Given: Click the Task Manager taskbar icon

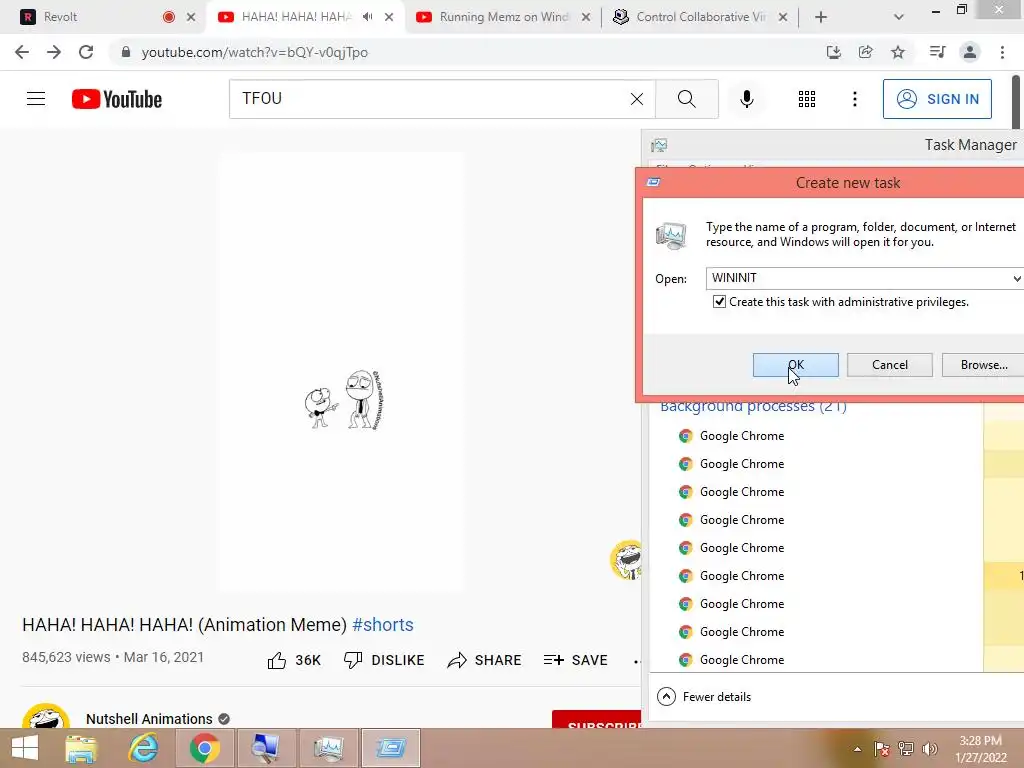Looking at the screenshot, I should click(x=328, y=748).
